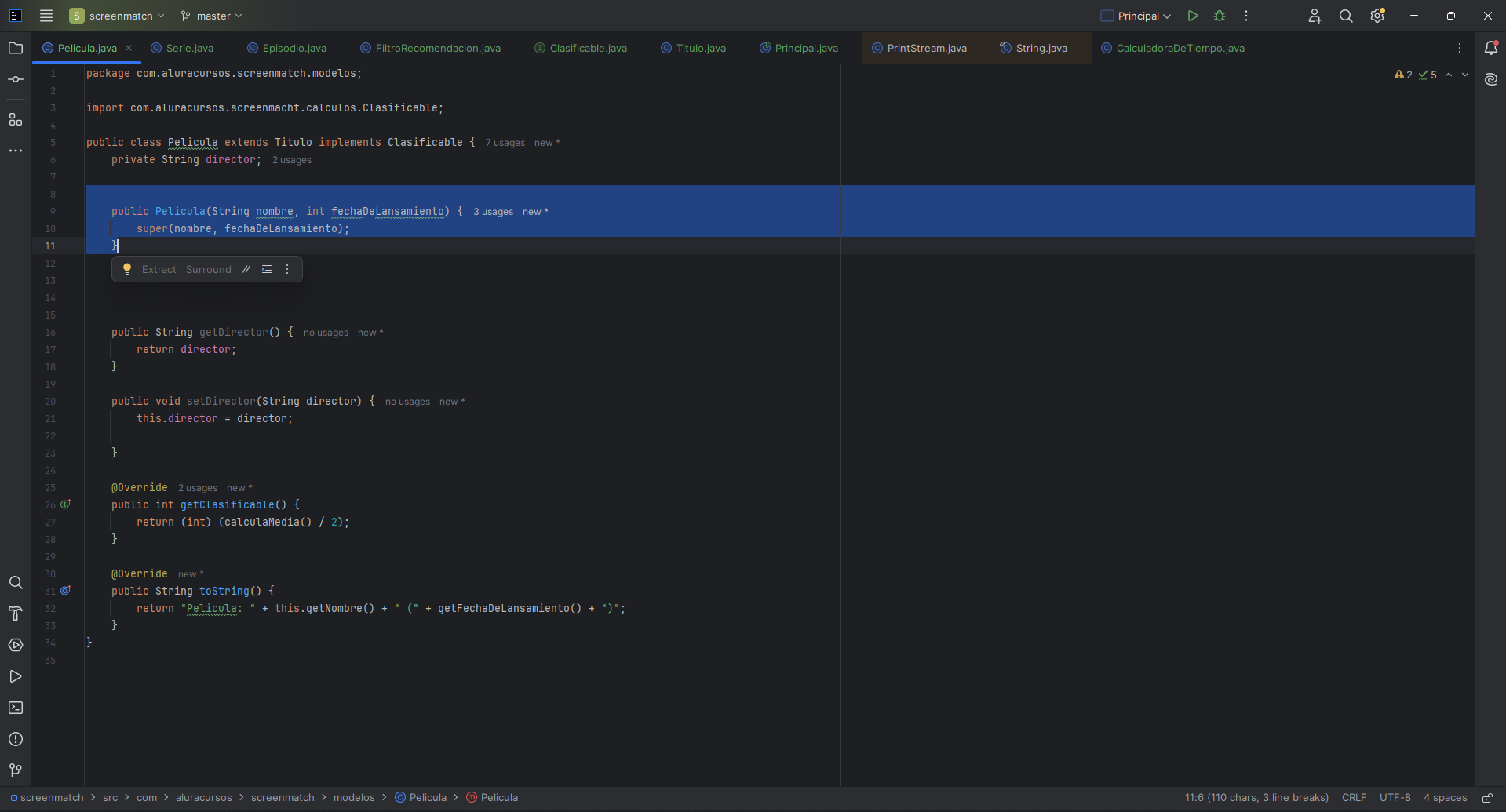The image size is (1506, 812).
Task: Switch to Episodio.java tab
Action: [294, 48]
